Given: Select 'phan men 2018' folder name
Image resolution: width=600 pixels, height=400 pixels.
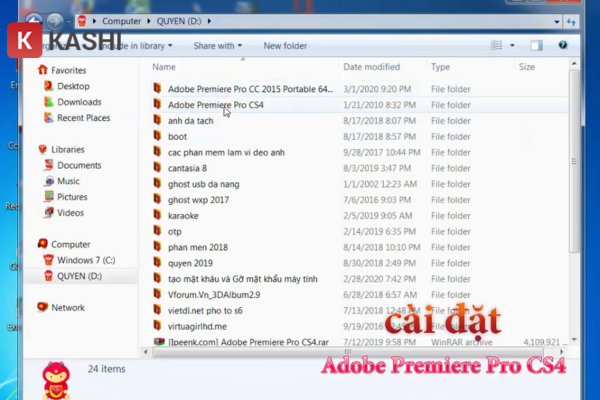Looking at the screenshot, I should [198, 247].
